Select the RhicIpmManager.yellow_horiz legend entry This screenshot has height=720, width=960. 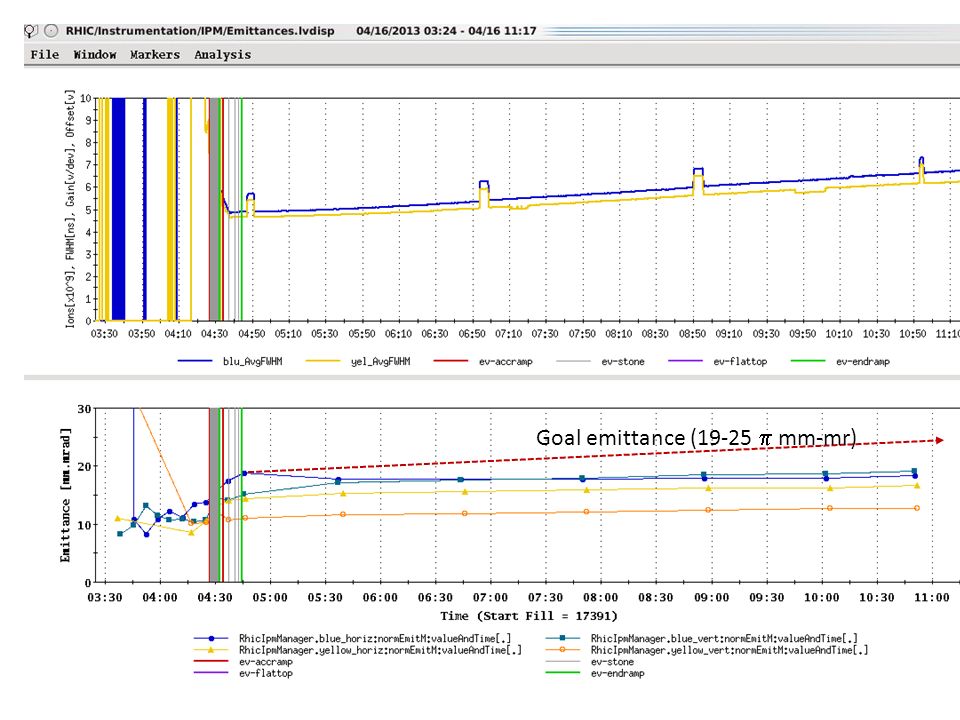pyautogui.click(x=380, y=650)
